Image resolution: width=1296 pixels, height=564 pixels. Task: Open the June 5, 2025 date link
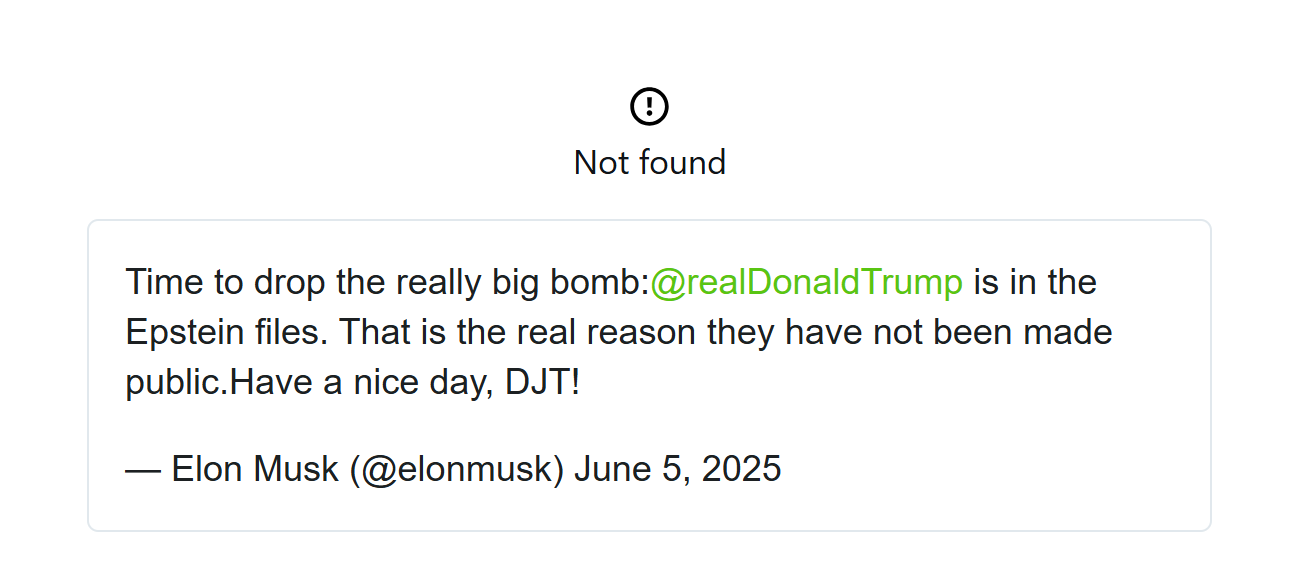[x=677, y=468]
